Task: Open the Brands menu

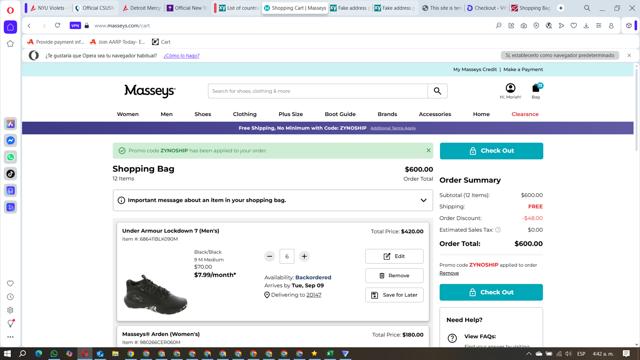Action: pyautogui.click(x=387, y=114)
